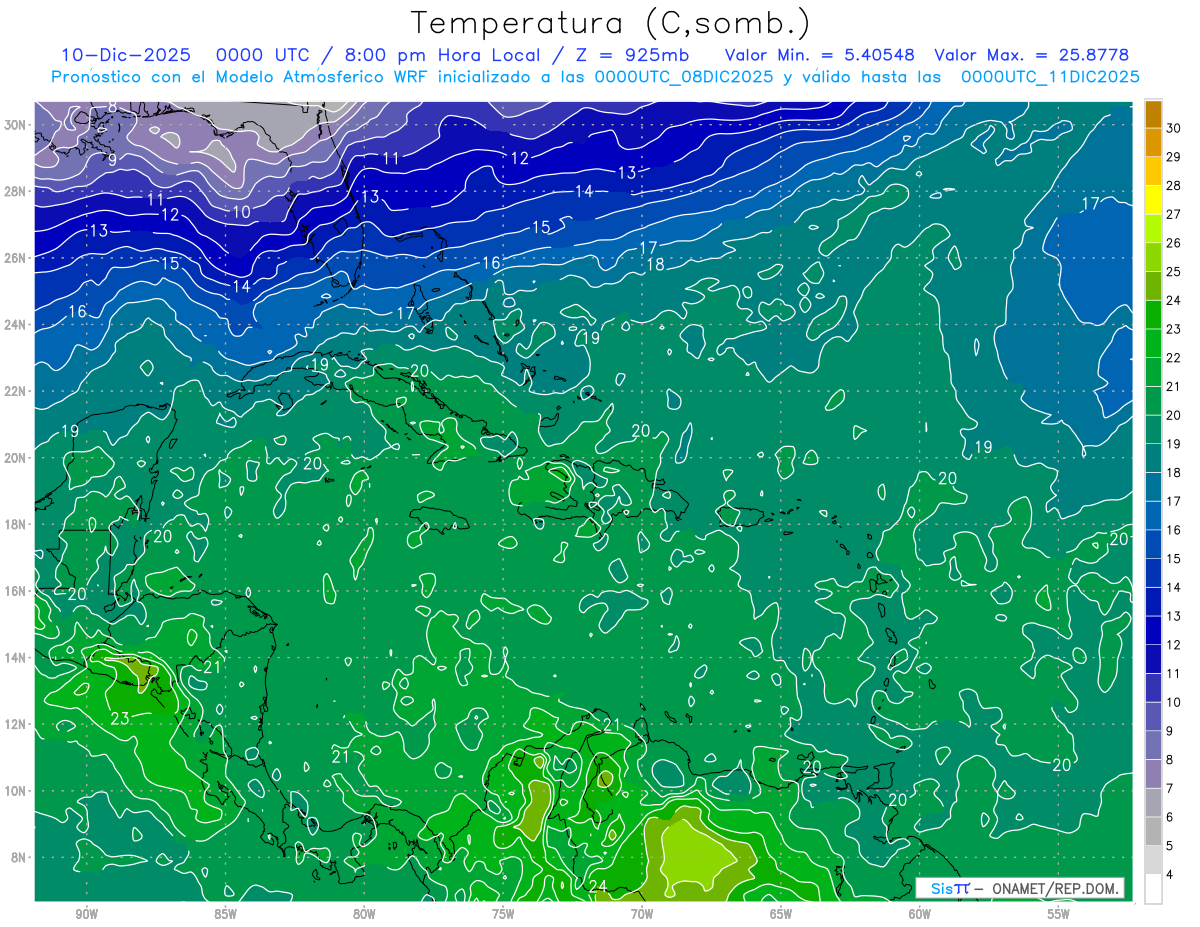Click the contour label 24 on the map
The height and width of the screenshot is (927, 1200).
(599, 887)
